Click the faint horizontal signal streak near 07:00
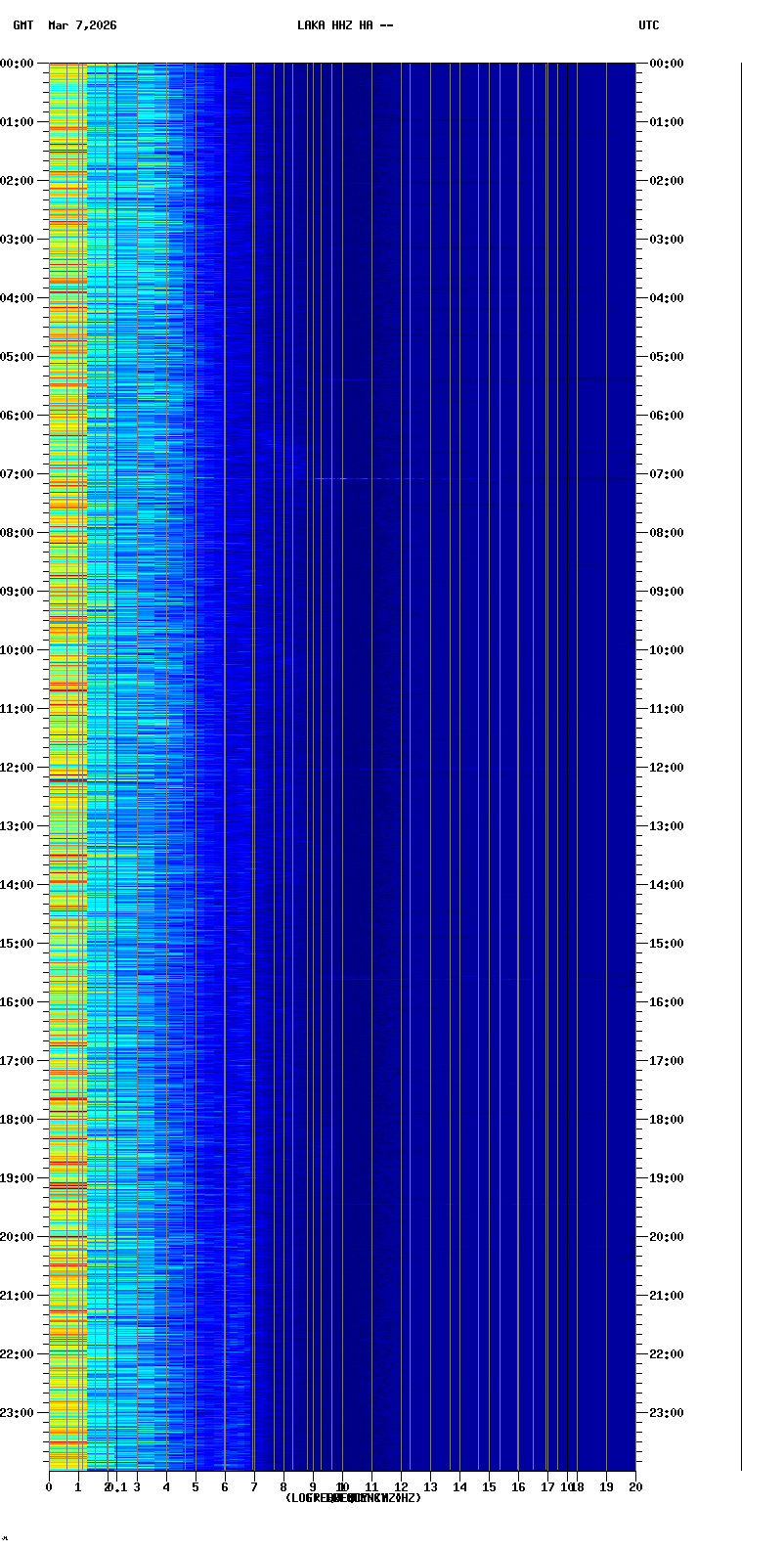The width and height of the screenshot is (784, 1549). [x=371, y=478]
